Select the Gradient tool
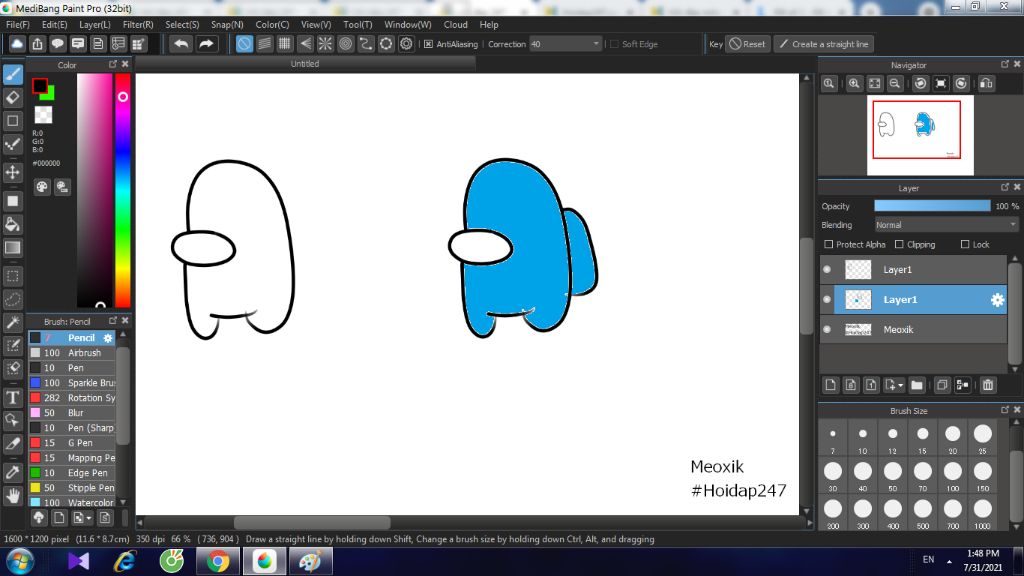1024x576 pixels. (12, 248)
